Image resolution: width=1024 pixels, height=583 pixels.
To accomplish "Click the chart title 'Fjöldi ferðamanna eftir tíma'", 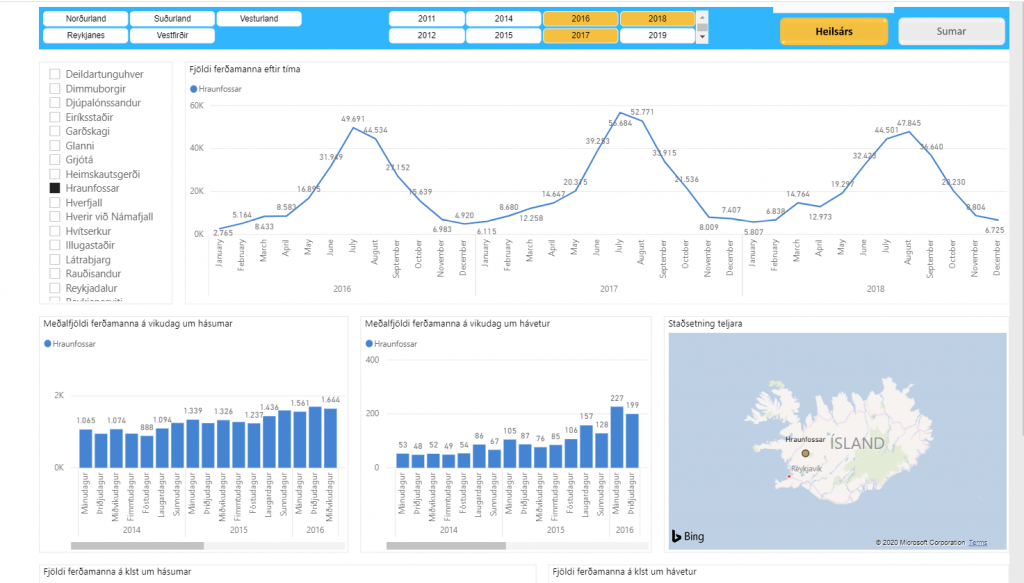I will coord(245,69).
